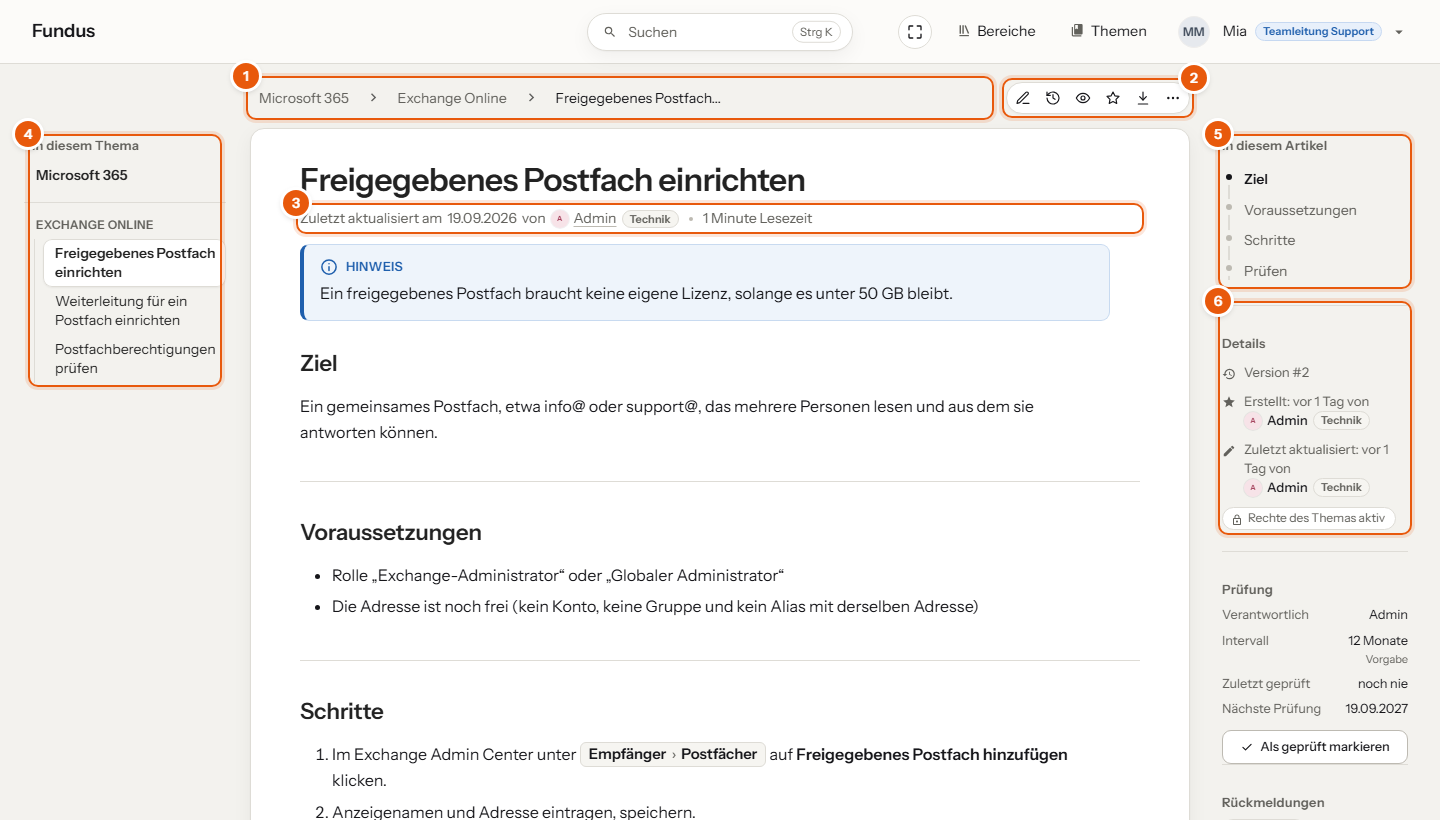Toggle the watch eye icon
This screenshot has height=820, width=1440.
(x=1083, y=98)
